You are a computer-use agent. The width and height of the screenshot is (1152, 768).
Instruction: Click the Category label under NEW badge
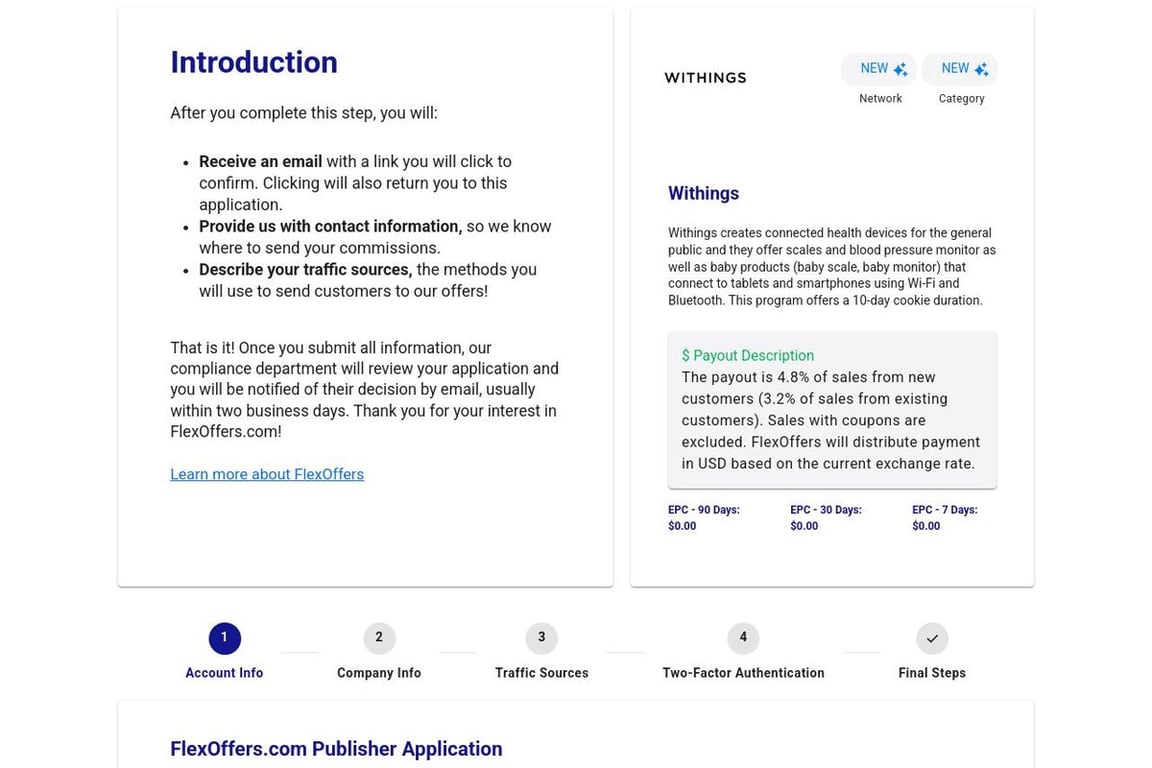961,98
